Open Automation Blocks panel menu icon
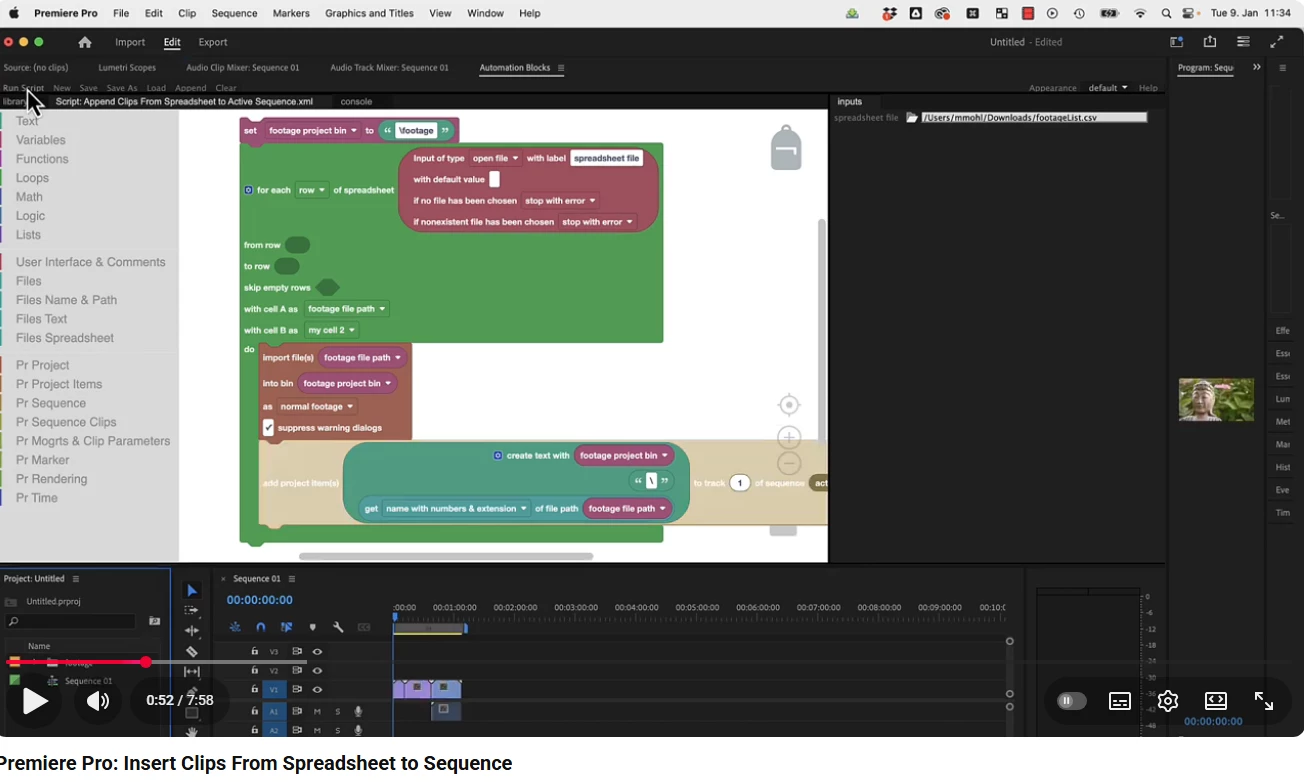 pos(561,68)
